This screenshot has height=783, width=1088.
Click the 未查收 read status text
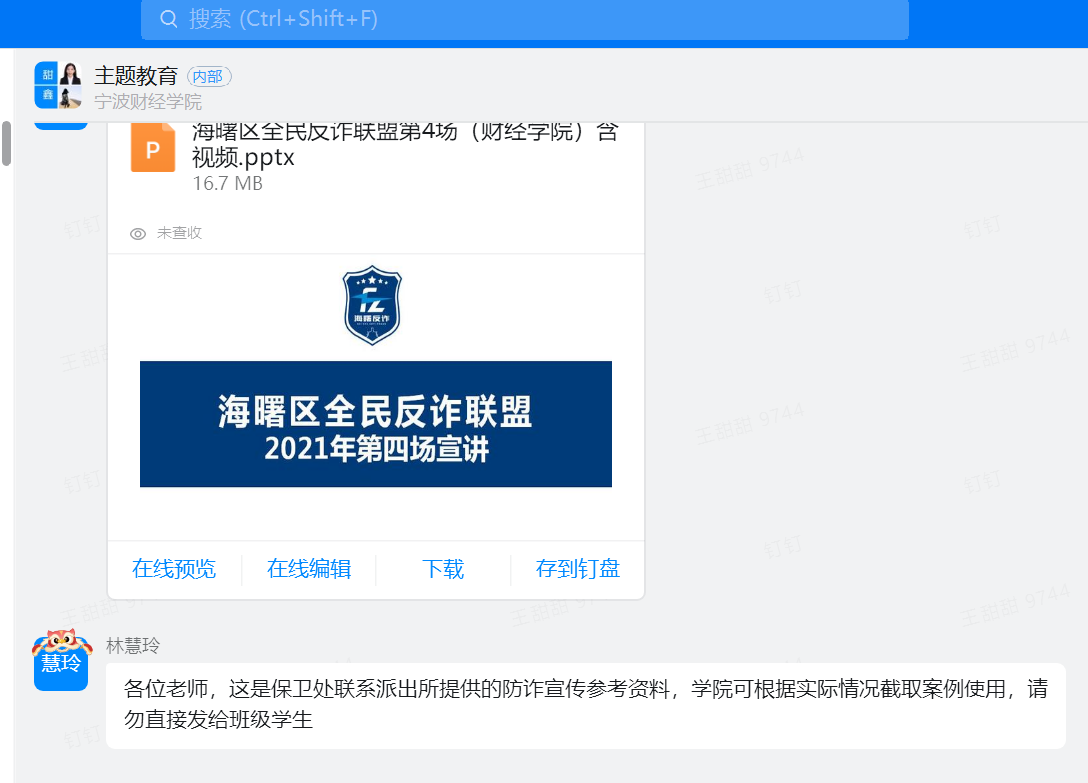click(x=179, y=233)
